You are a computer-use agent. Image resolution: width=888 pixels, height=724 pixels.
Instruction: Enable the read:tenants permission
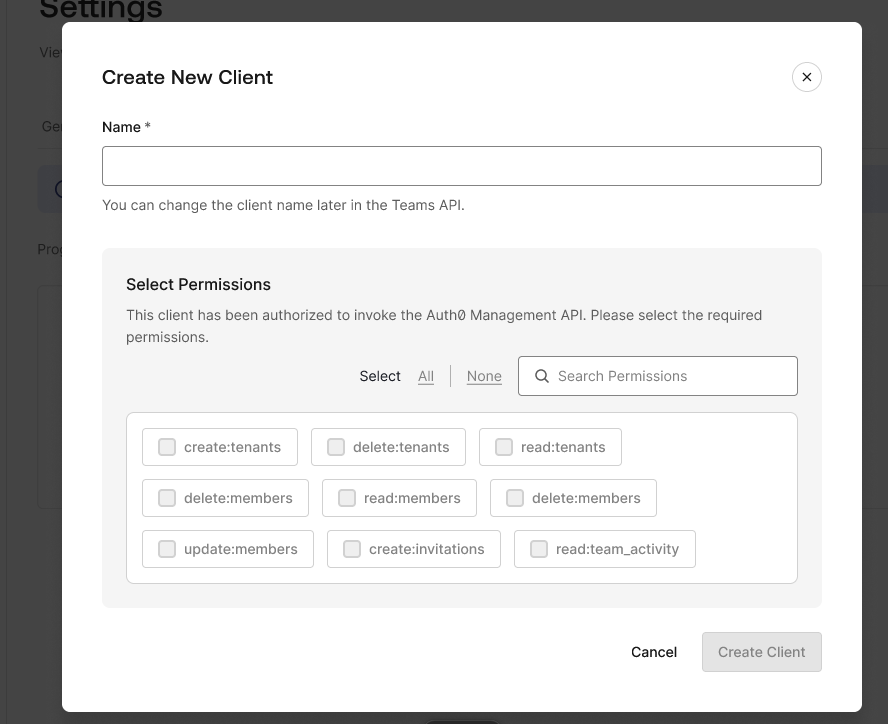pyautogui.click(x=503, y=447)
